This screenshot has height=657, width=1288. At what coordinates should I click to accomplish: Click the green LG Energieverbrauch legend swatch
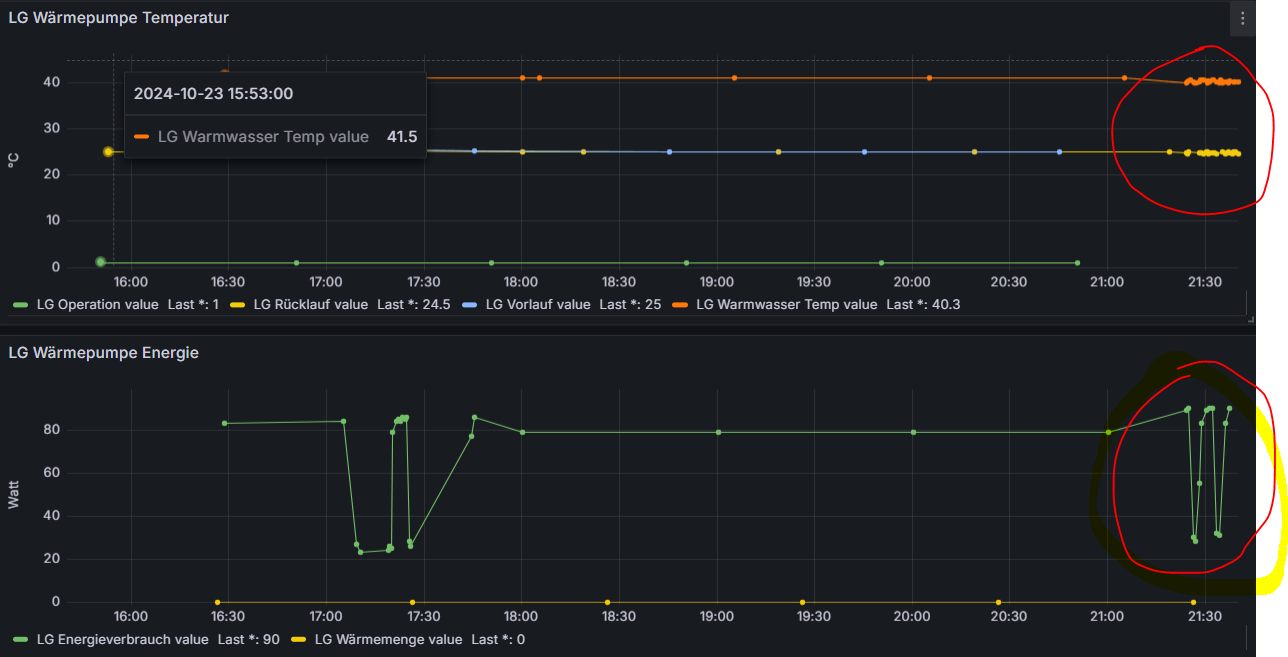19,639
